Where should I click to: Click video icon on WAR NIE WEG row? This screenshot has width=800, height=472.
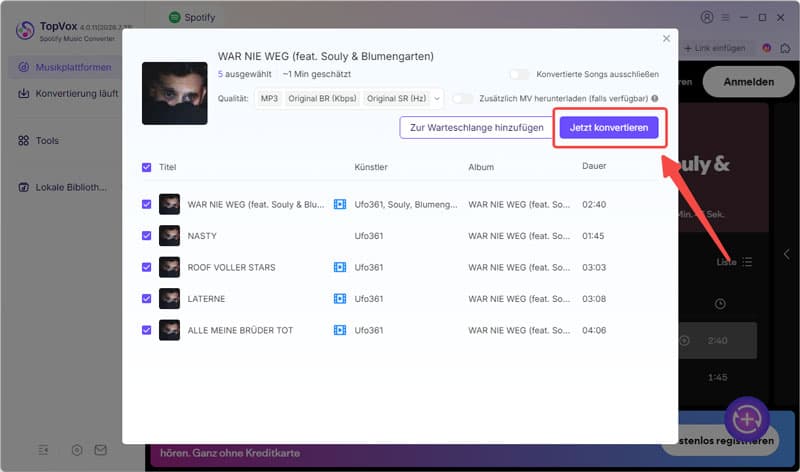[340, 204]
